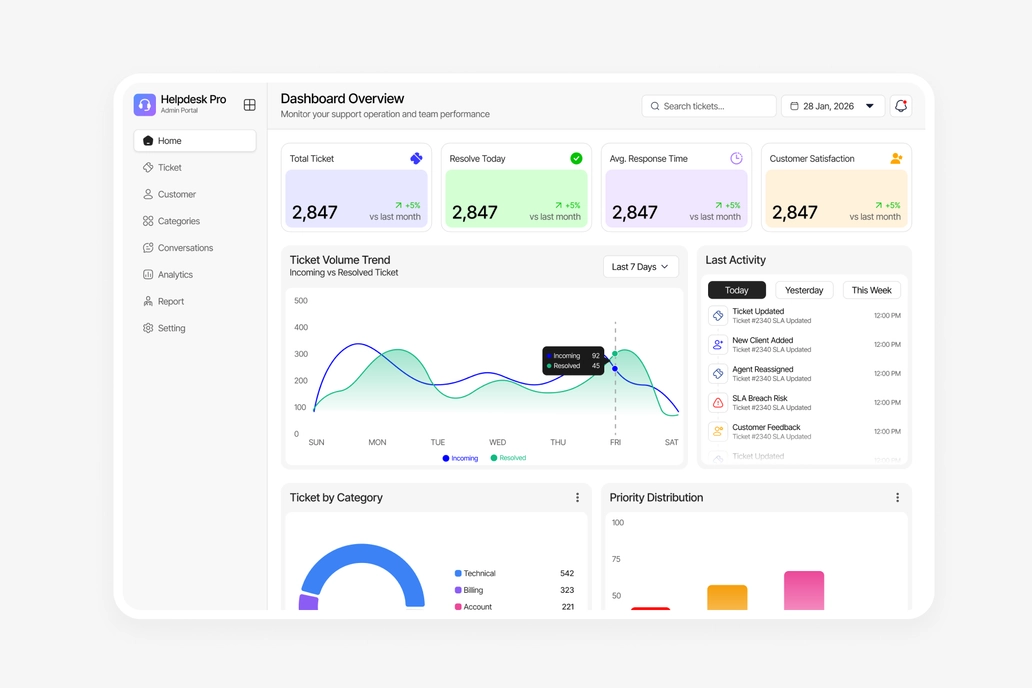Click the Ticket sidebar tag icon

[x=148, y=167]
